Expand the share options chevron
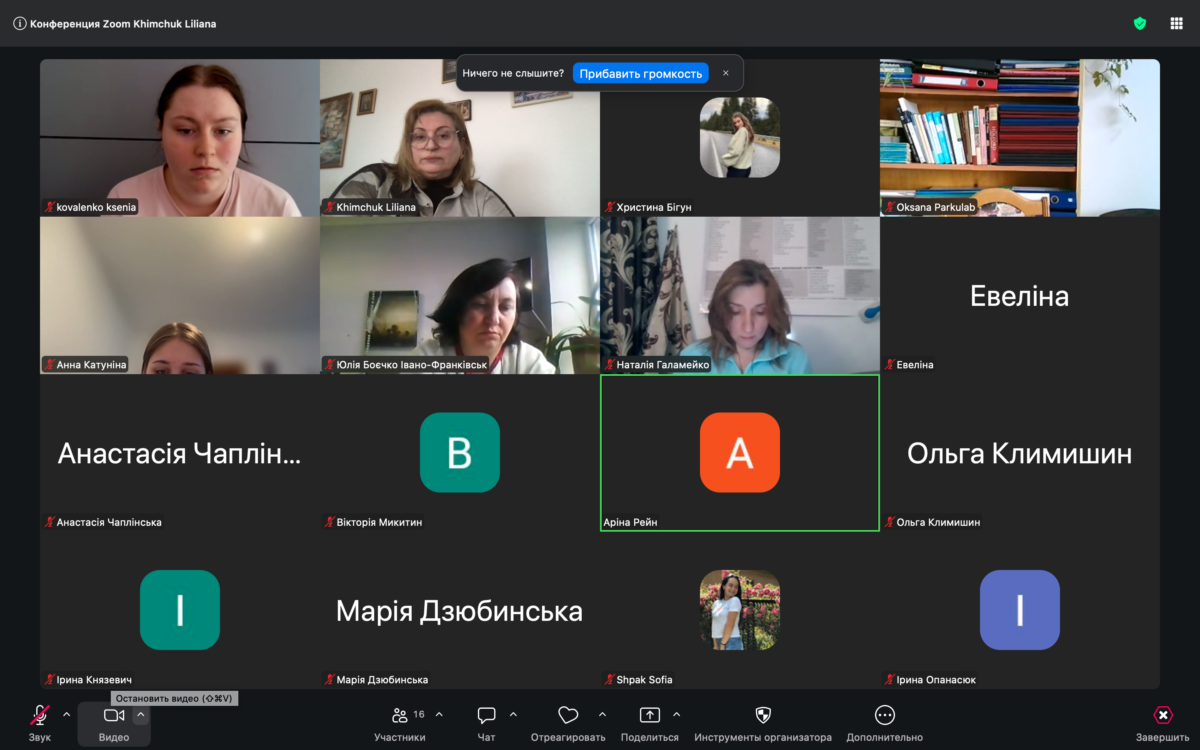Viewport: 1200px width, 750px height. [x=676, y=714]
